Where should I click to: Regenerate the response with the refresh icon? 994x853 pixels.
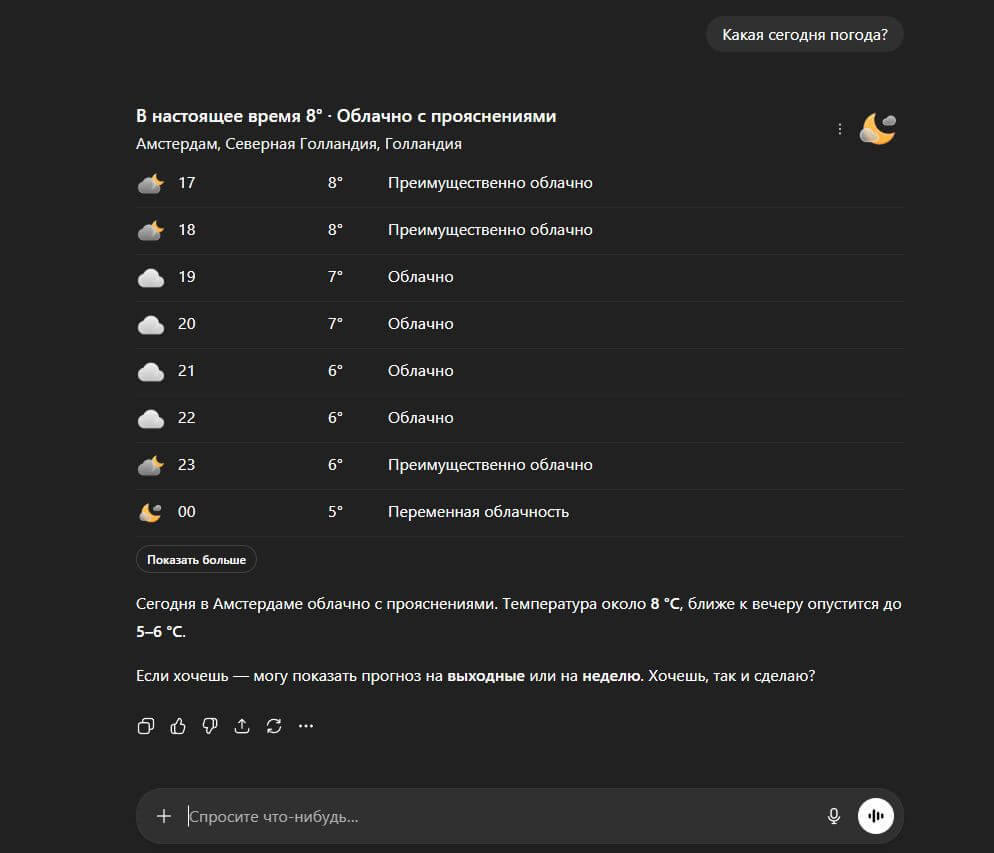tap(274, 726)
